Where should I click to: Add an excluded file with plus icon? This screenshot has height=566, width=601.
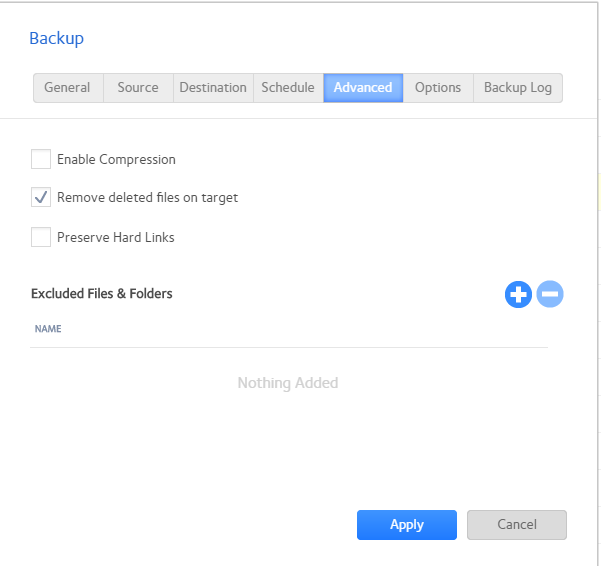(x=518, y=294)
